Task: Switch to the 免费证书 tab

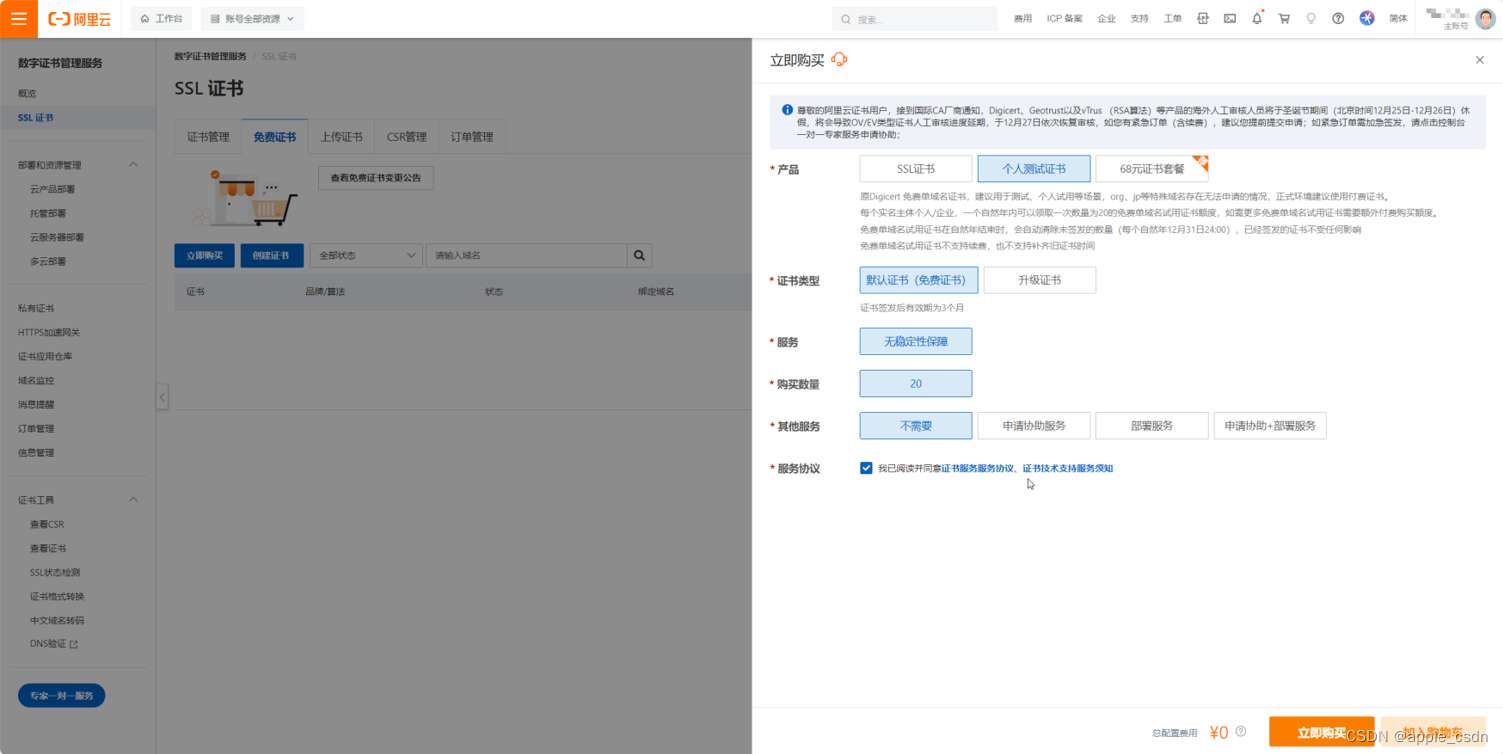Action: click(274, 137)
